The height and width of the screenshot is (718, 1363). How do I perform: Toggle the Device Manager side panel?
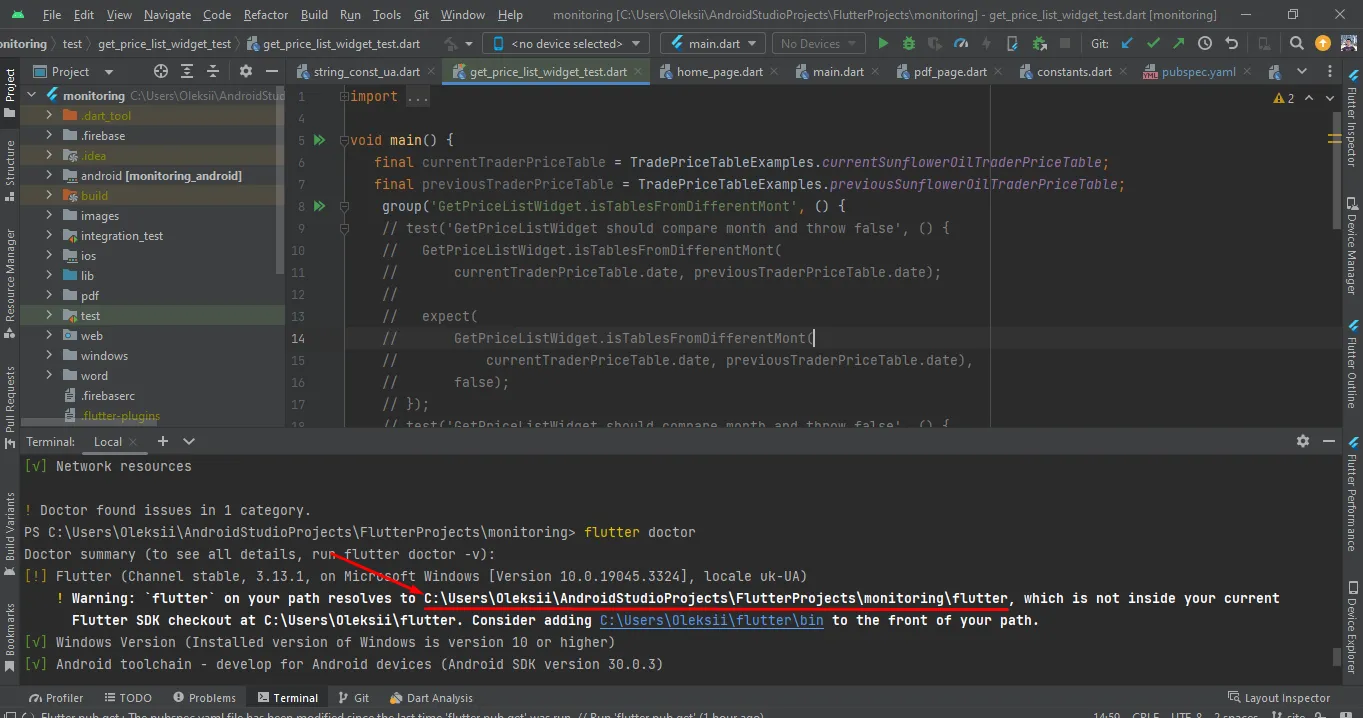point(1352,245)
